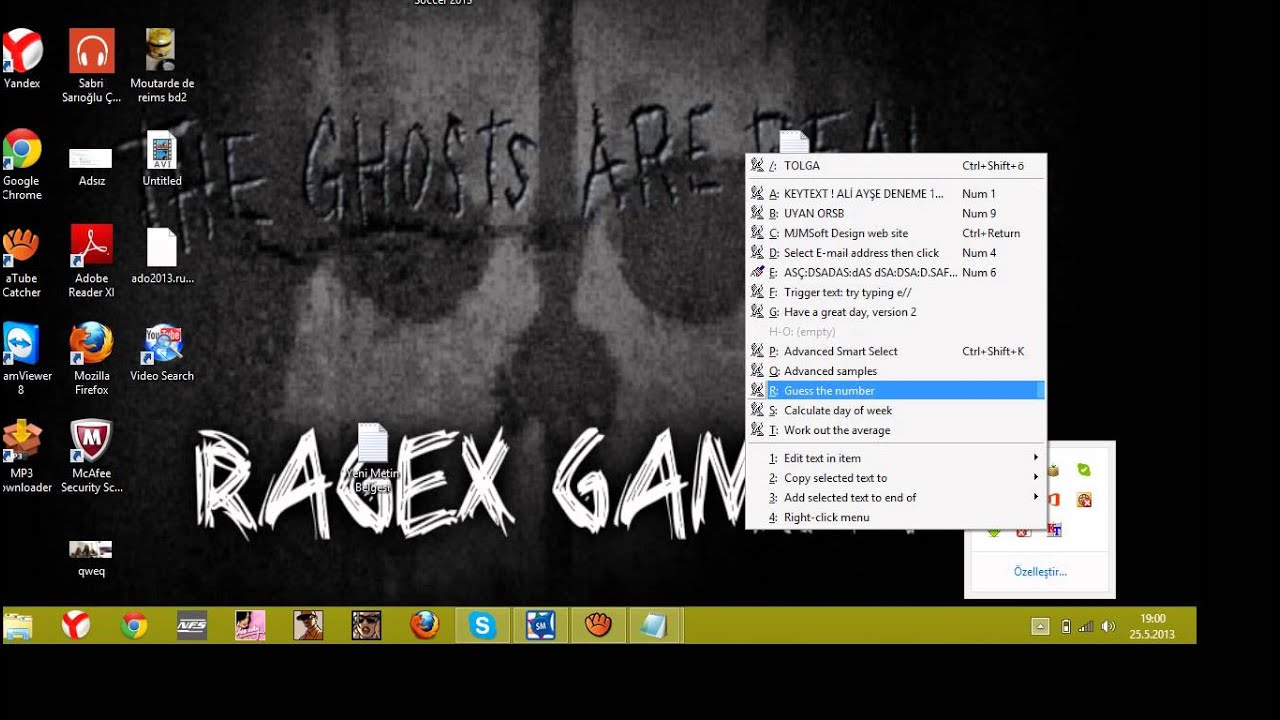This screenshot has height=720, width=1280.
Task: Expand the 'Edit text in item' submenu
Action: coord(896,458)
